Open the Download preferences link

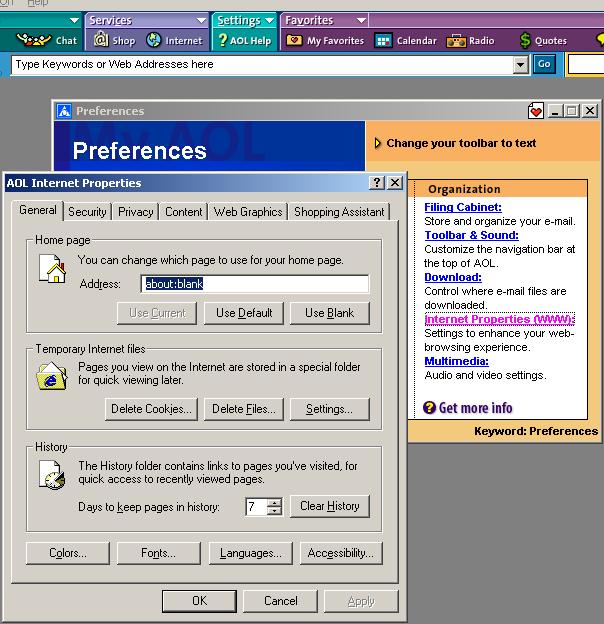(x=453, y=277)
